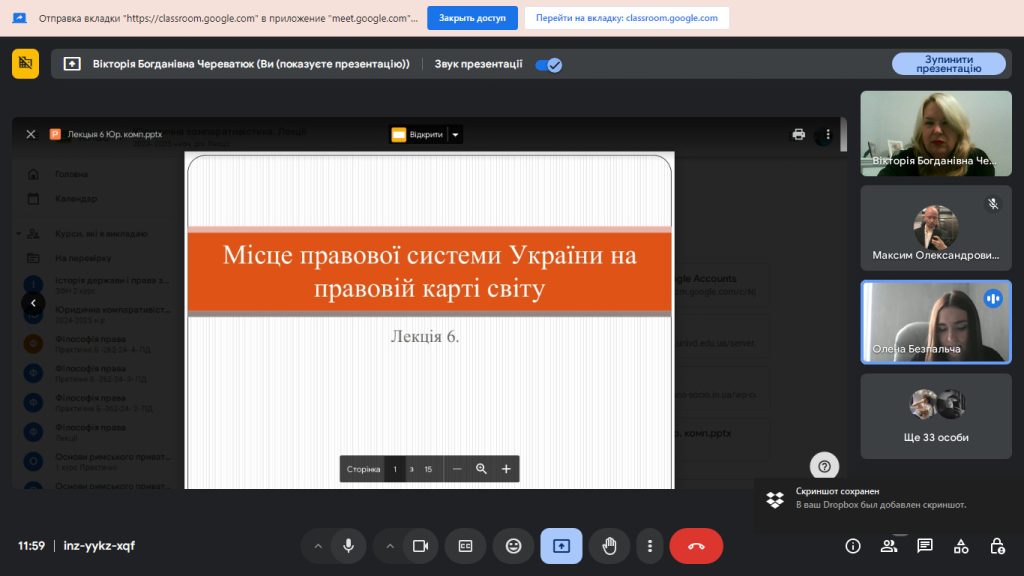The width and height of the screenshot is (1024, 576).
Task: Open the three-dot more options menu
Action: tap(650, 546)
